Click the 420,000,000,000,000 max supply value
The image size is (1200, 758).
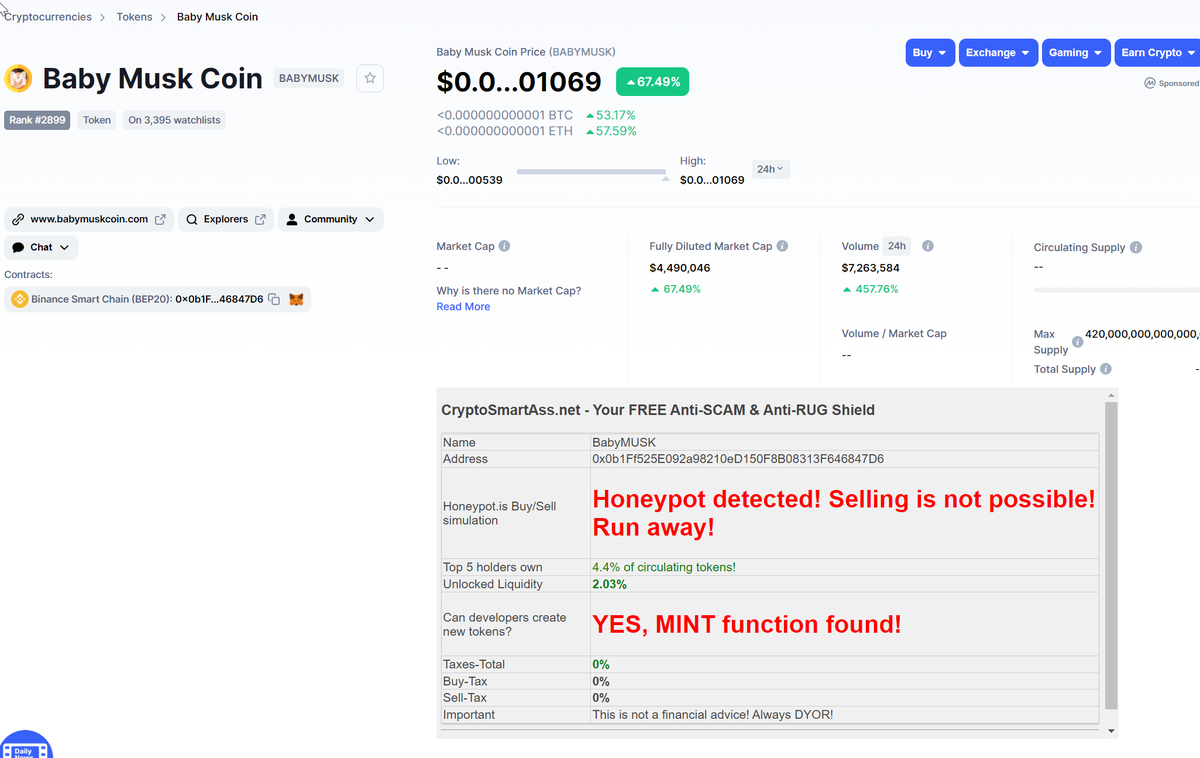(x=1142, y=334)
